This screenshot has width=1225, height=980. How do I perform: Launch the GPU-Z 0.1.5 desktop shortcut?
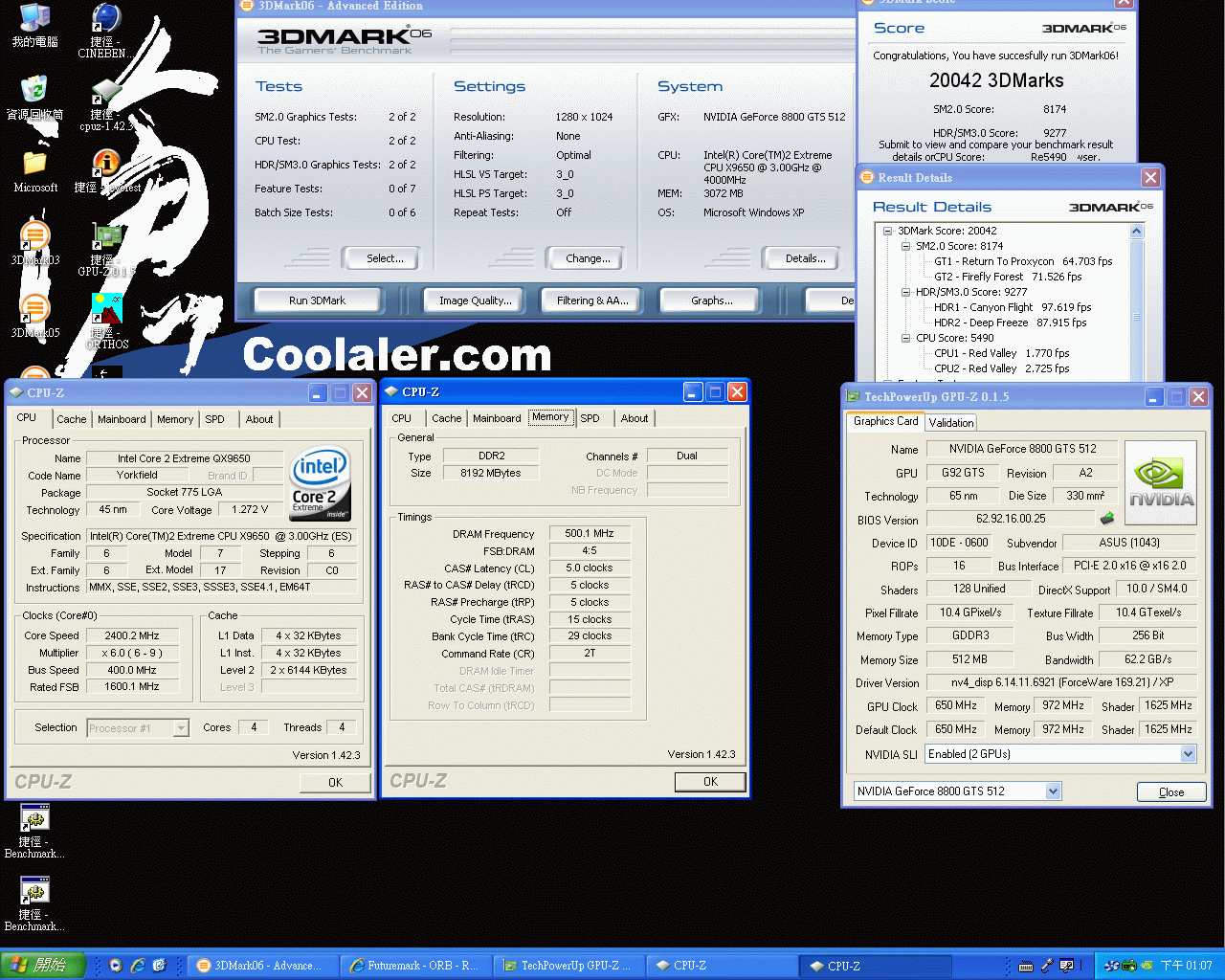pos(104,249)
